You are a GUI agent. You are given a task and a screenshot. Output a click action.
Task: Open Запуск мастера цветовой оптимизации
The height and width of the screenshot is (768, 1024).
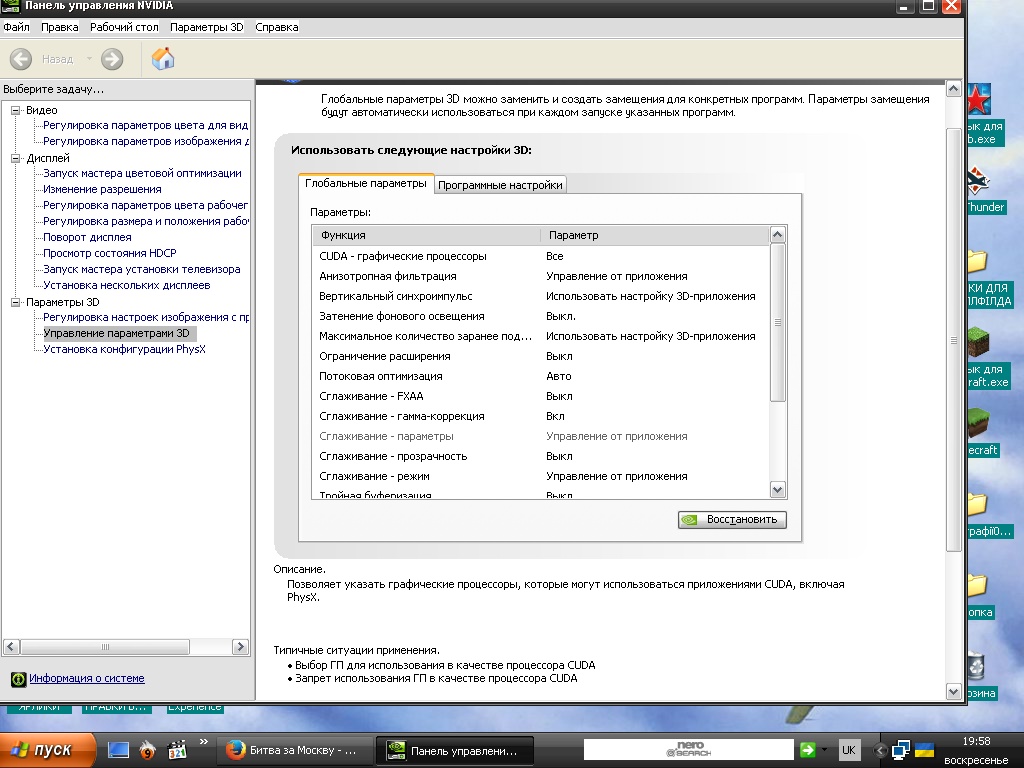pyautogui.click(x=142, y=173)
